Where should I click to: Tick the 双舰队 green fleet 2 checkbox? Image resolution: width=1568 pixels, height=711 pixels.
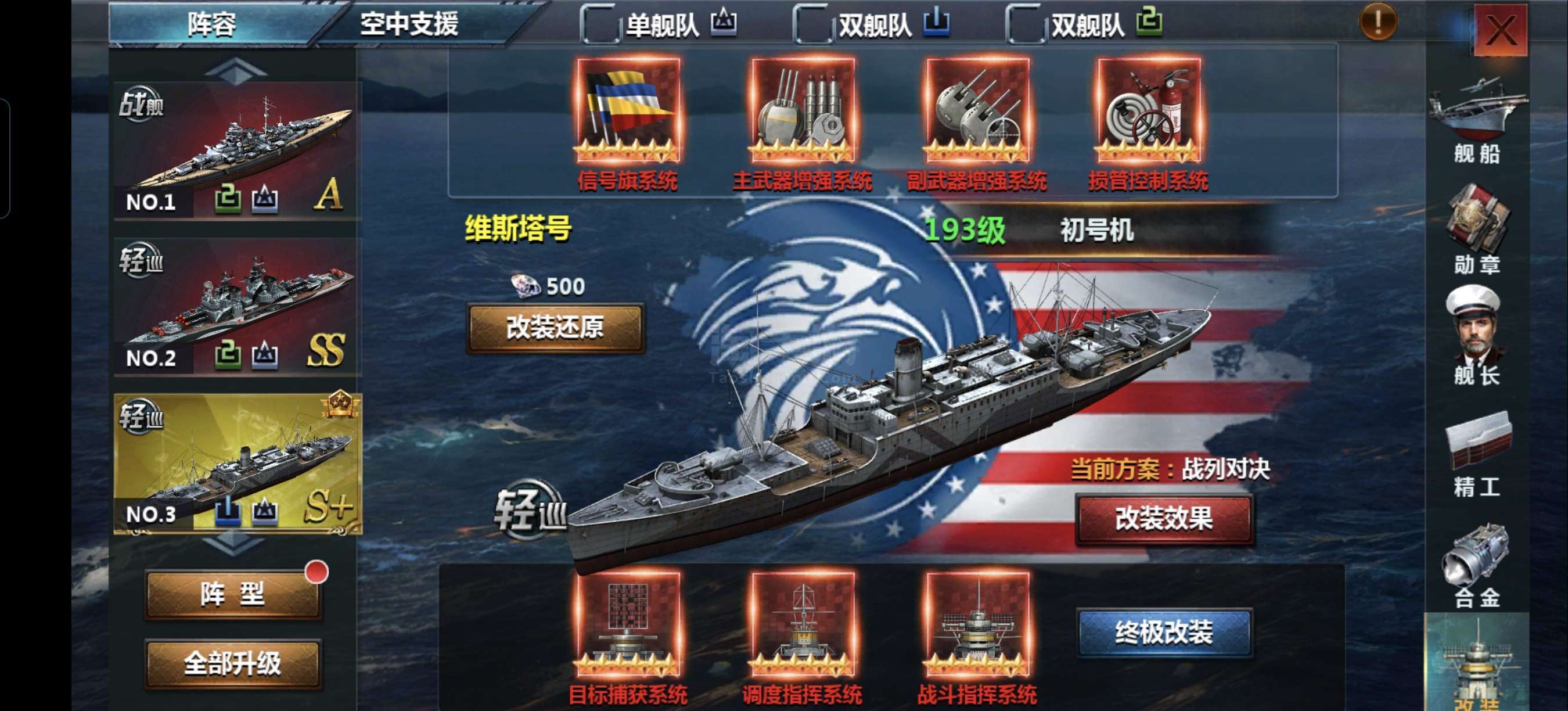pos(1026,24)
